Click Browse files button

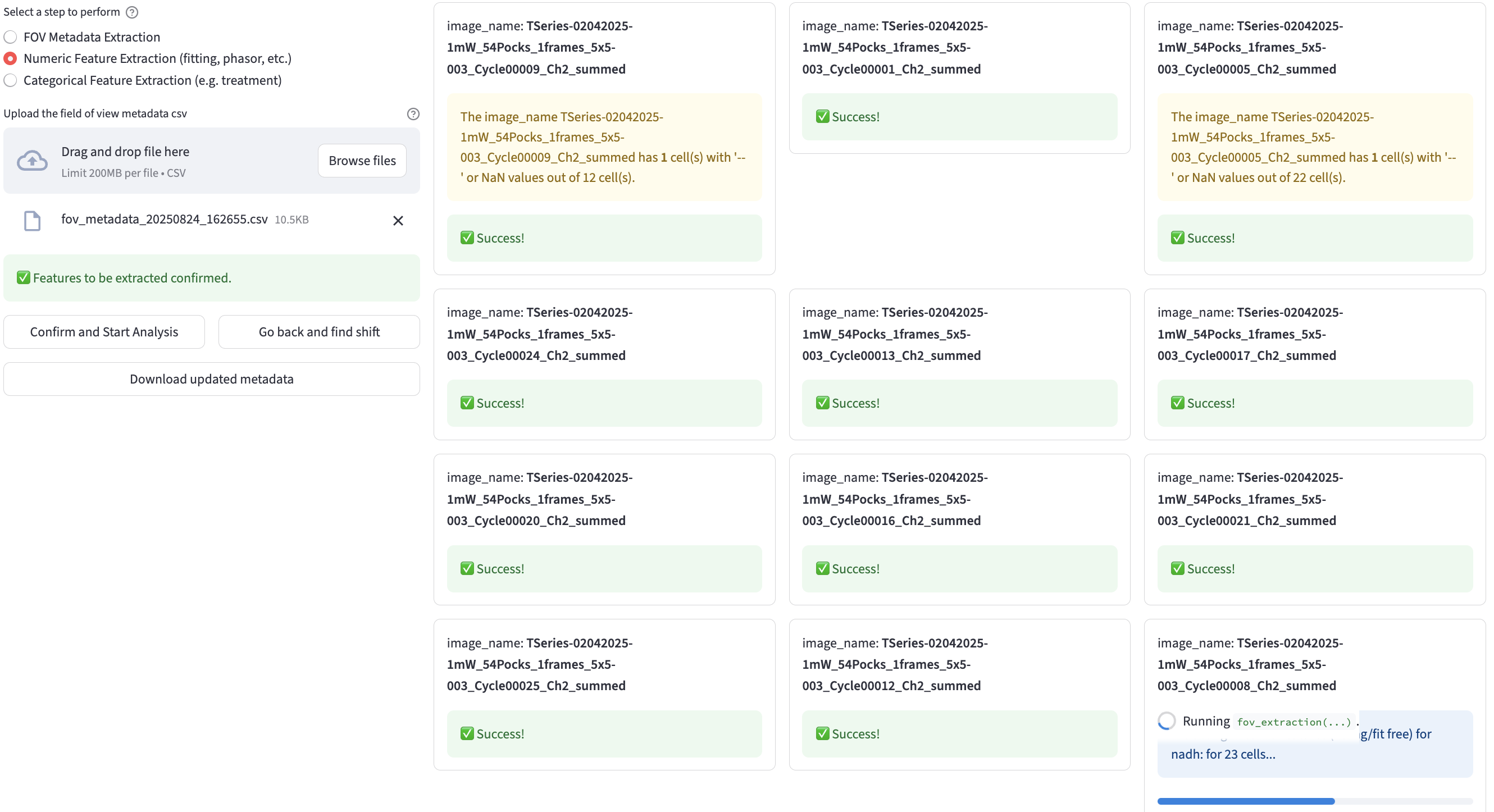coord(362,161)
